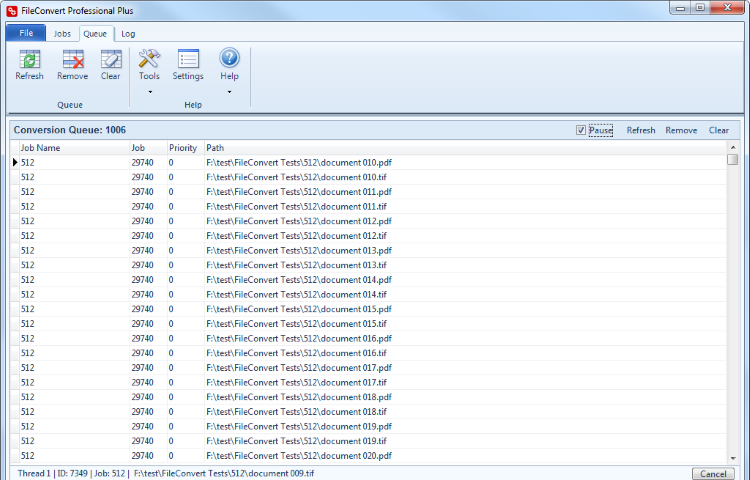The width and height of the screenshot is (750, 480).
Task: Click the row selector arrow for document 010.pdf
Action: click(15, 163)
